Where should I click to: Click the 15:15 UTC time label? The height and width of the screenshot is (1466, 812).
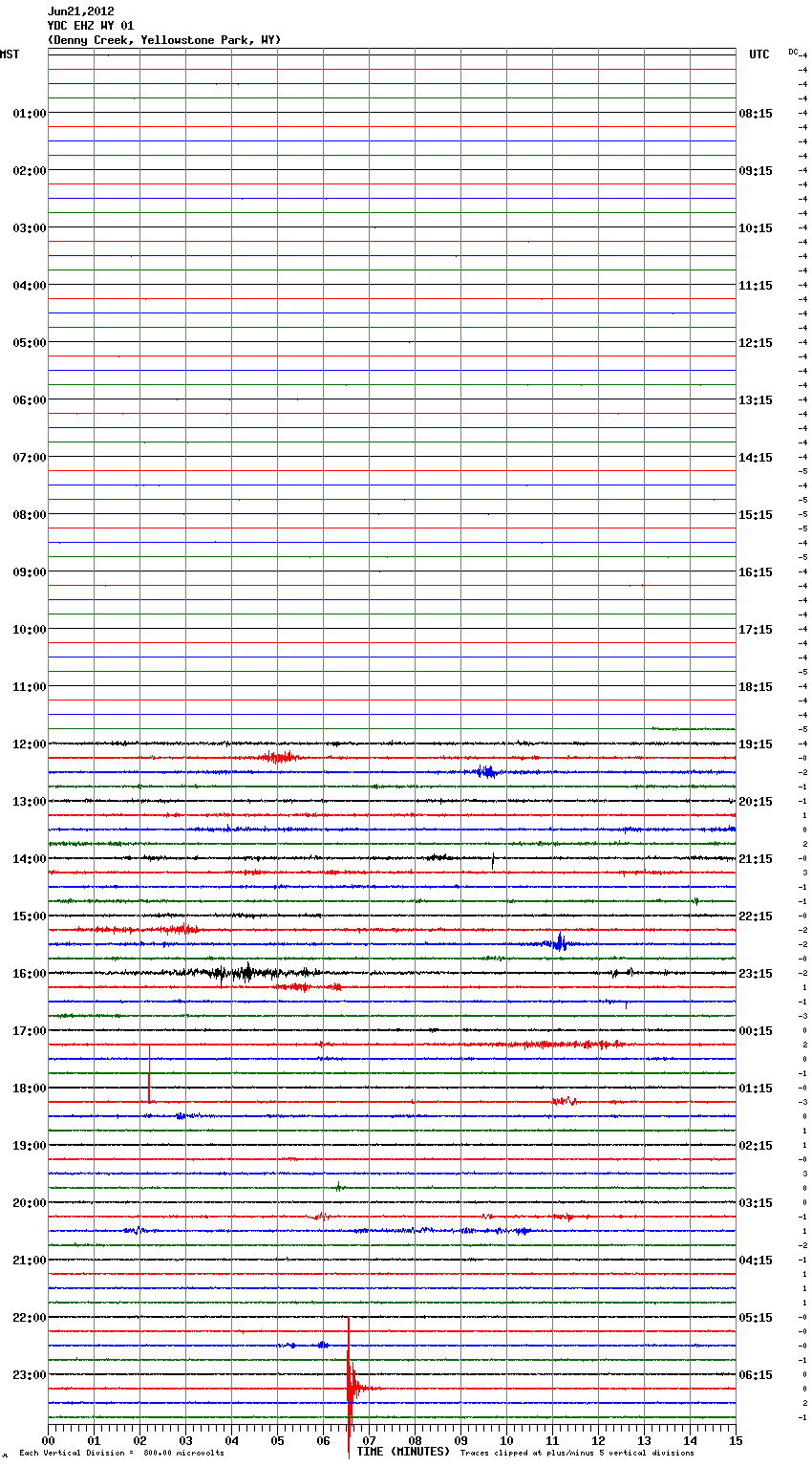click(756, 515)
